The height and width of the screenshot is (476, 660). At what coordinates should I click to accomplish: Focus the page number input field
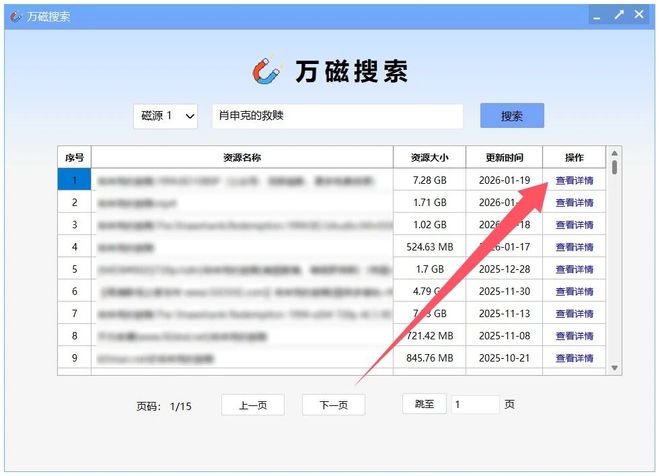475,404
